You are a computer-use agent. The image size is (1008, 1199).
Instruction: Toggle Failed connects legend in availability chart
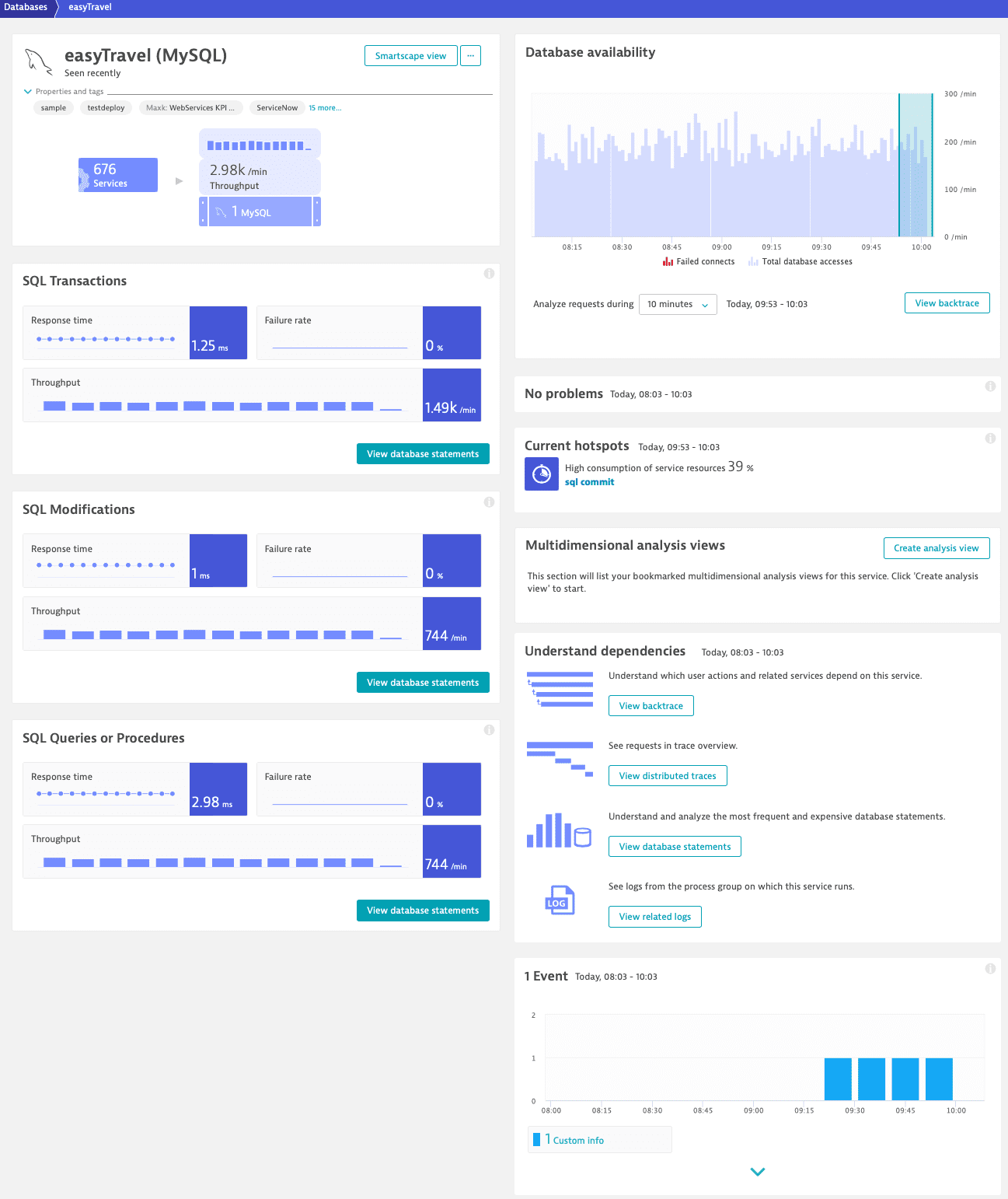pyautogui.click(x=699, y=262)
